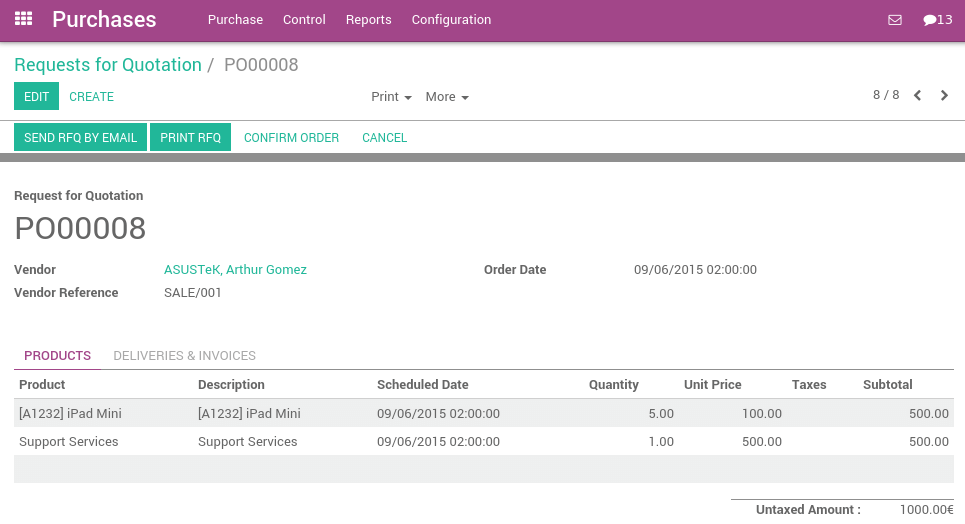Open the Reports menu

click(x=368, y=20)
